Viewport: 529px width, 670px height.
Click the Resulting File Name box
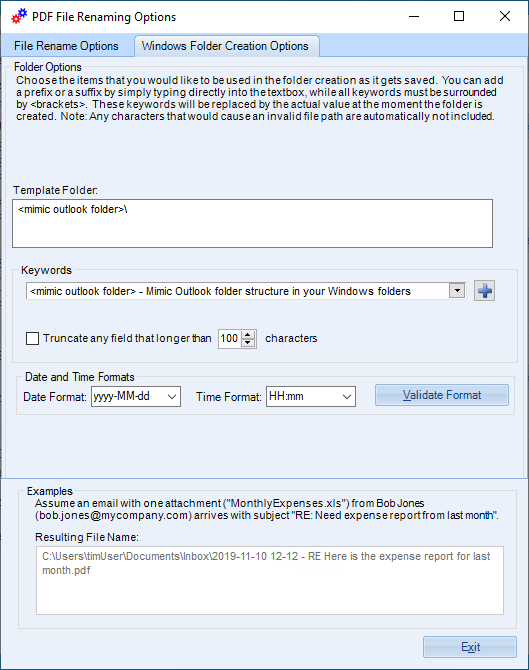pos(270,580)
